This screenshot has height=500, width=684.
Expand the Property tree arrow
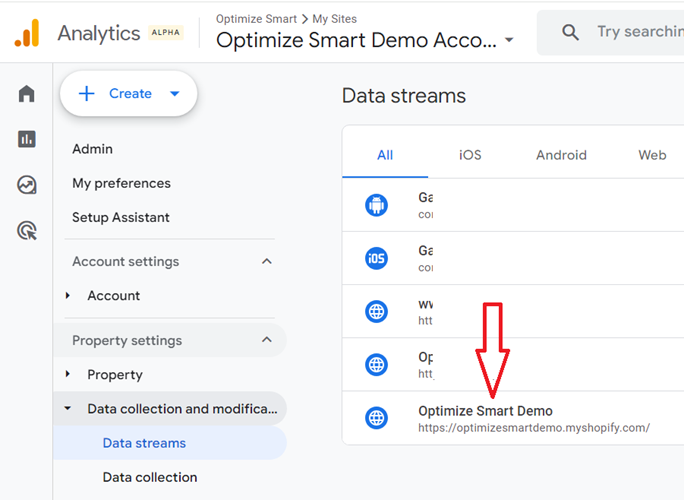pyautogui.click(x=68, y=374)
